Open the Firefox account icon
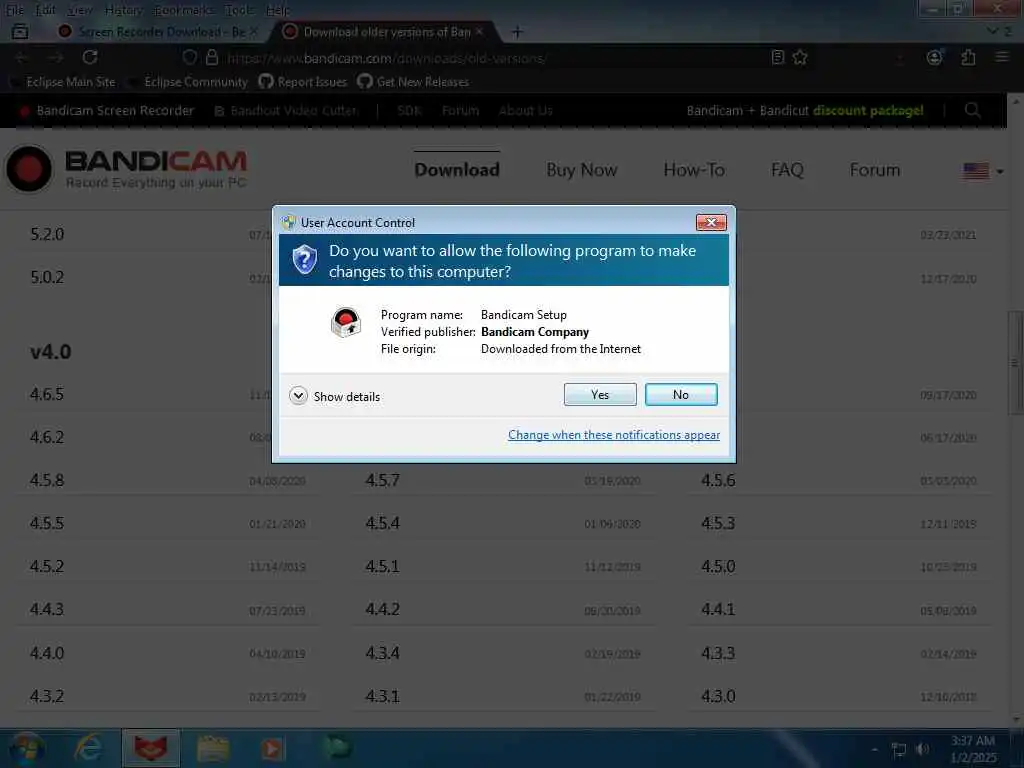 [935, 57]
